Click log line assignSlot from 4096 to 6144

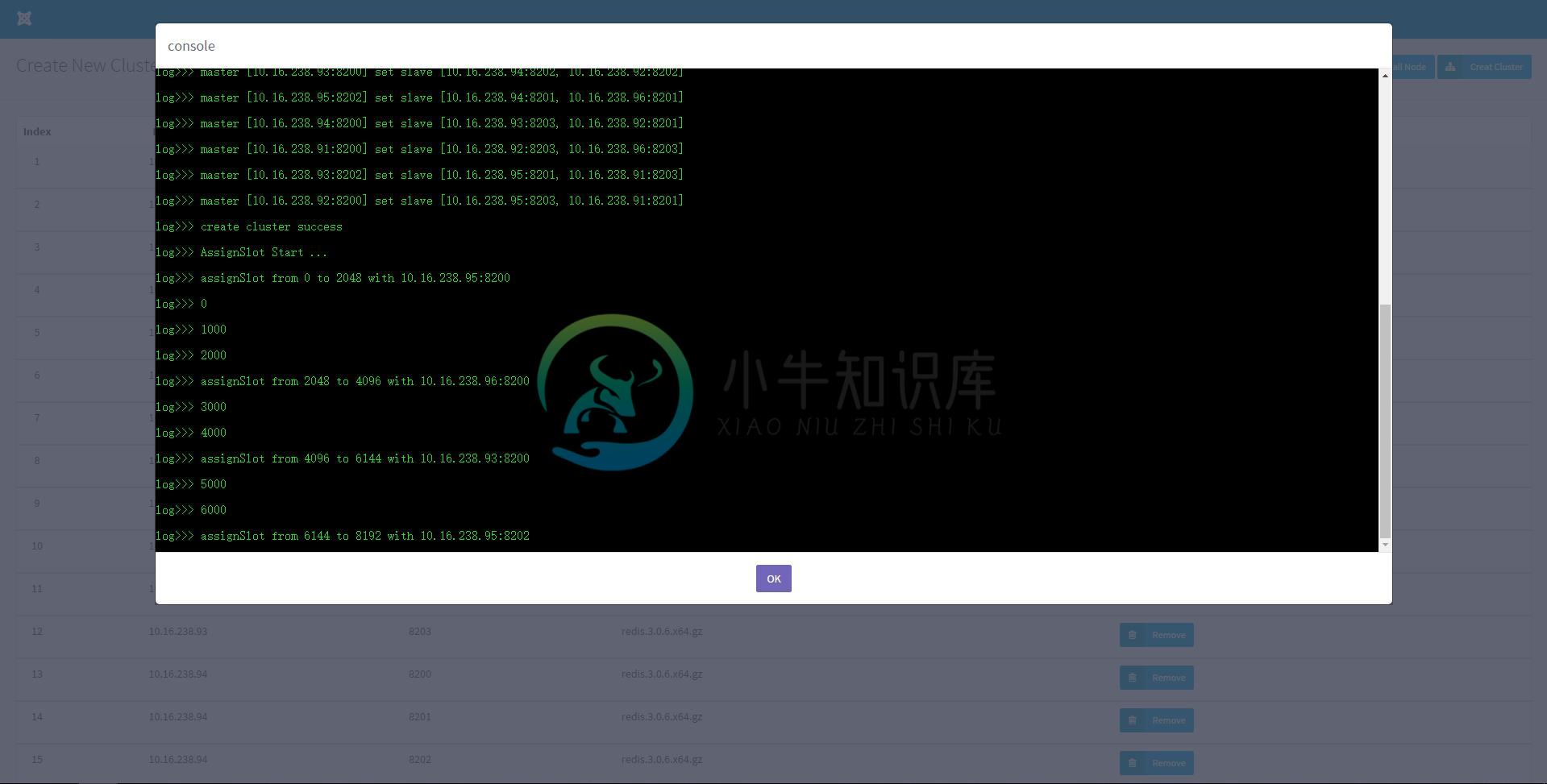pyautogui.click(x=343, y=458)
